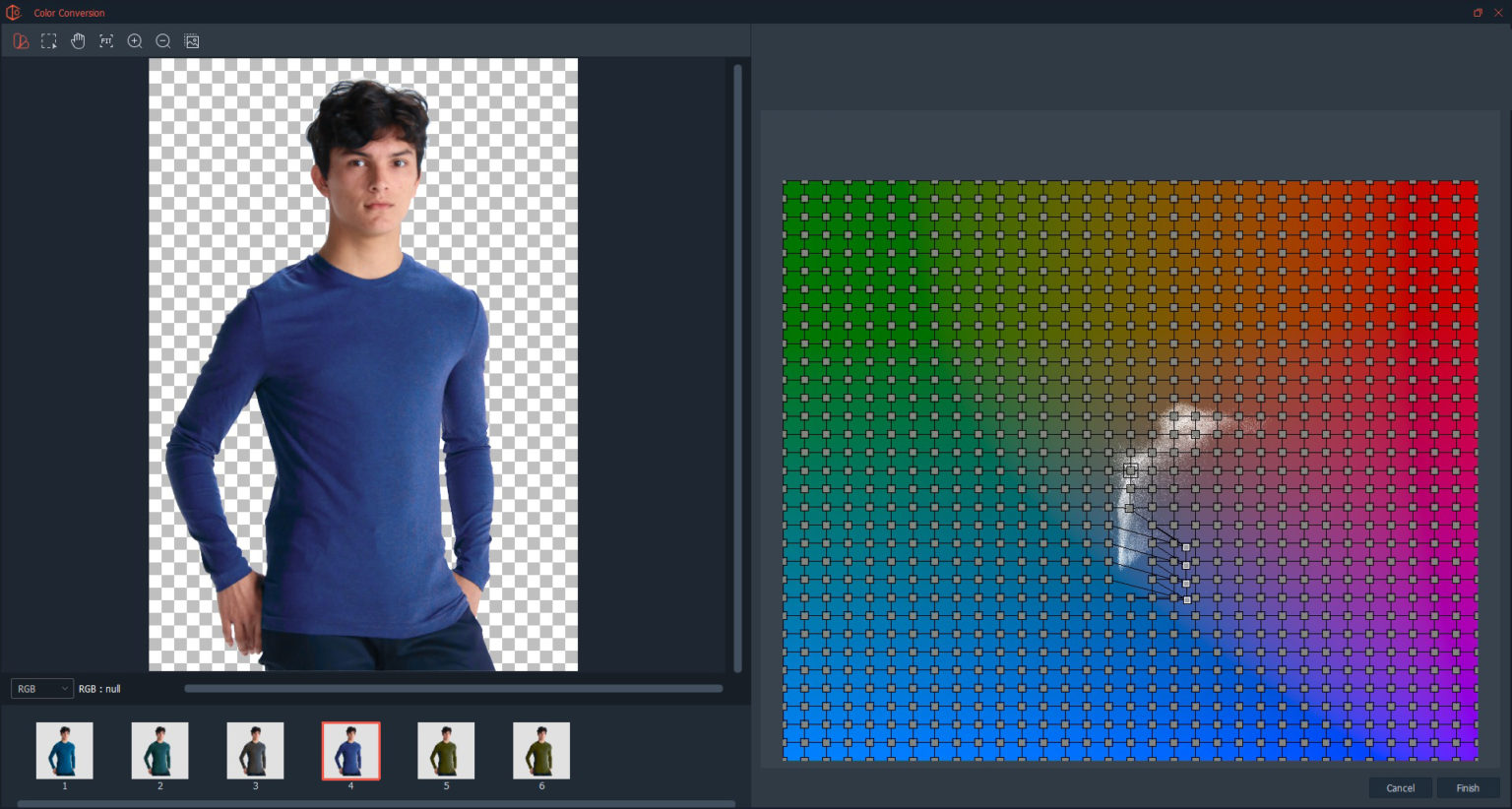Open the RGB color mode dropdown

tap(41, 688)
